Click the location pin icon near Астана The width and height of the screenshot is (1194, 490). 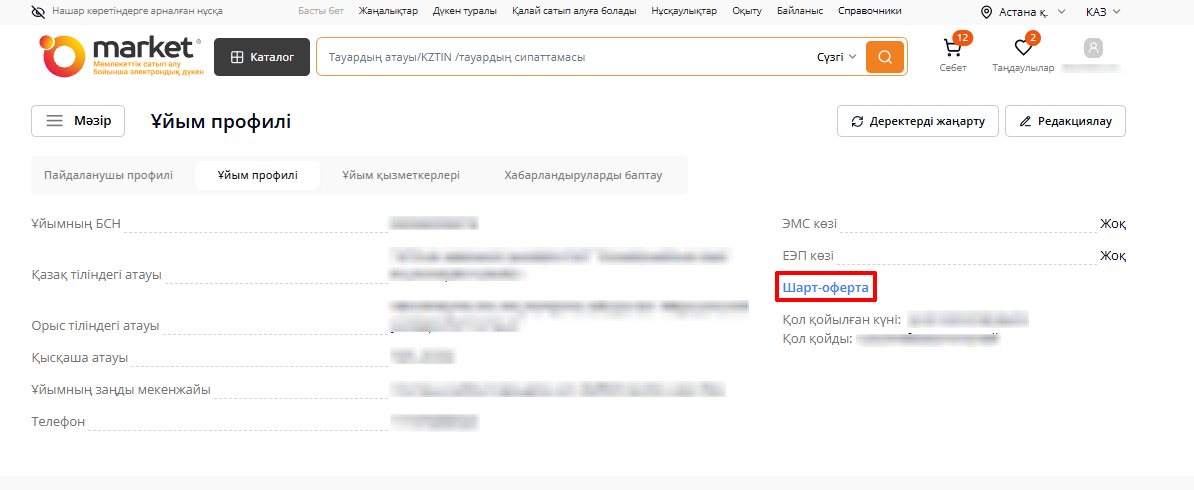pyautogui.click(x=987, y=12)
